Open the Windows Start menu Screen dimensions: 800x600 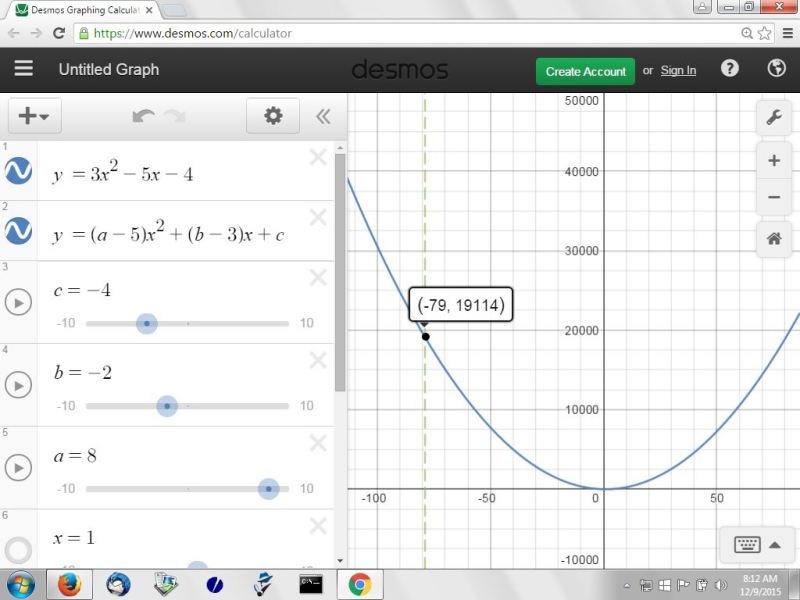[x=19, y=585]
